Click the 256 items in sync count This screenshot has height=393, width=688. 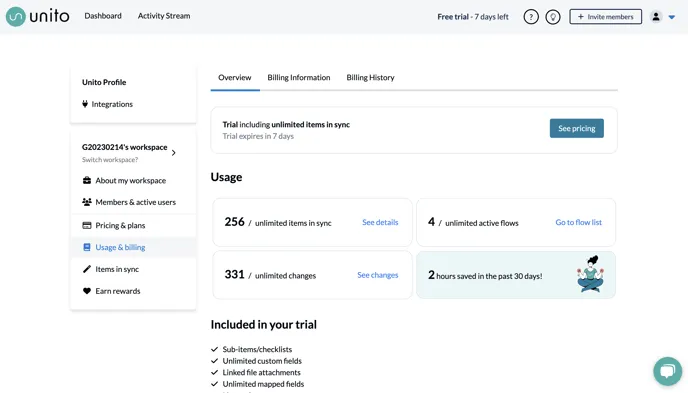234,222
